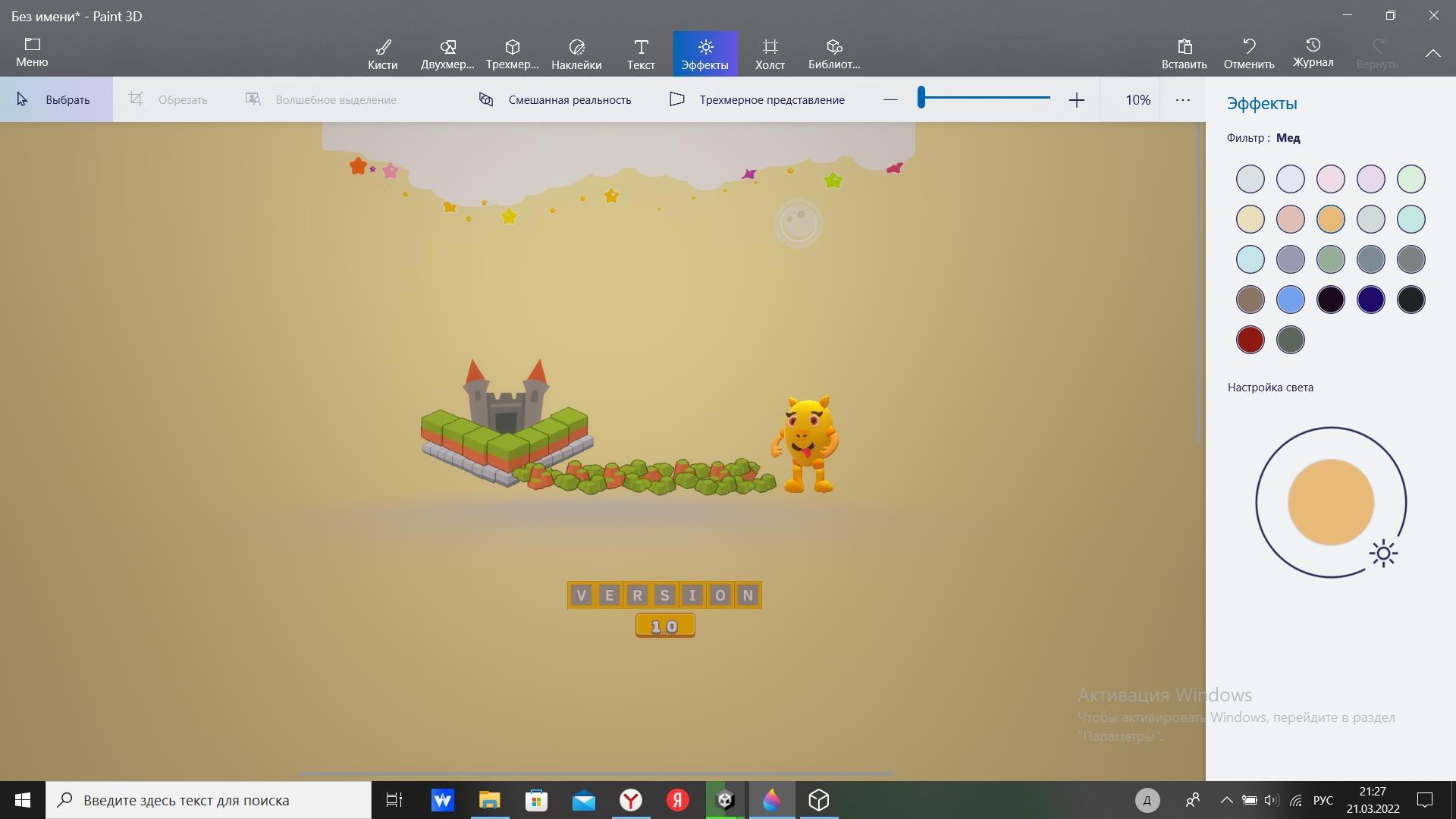Click the 10% zoom percentage field
This screenshot has height=819, width=1456.
click(1137, 99)
